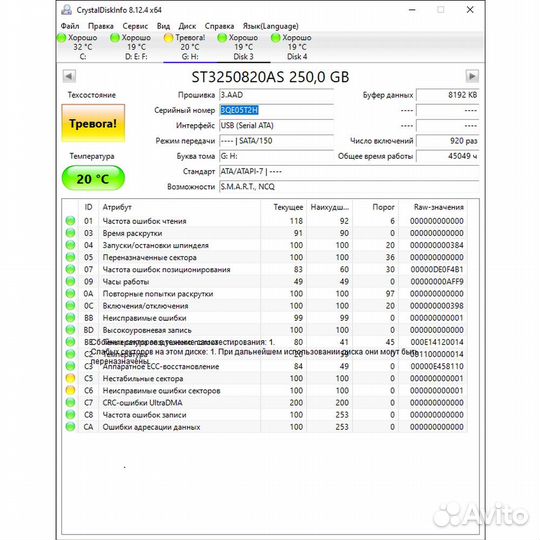Minimize the CrystalDiskInfo window
540x540 pixels.
(x=412, y=10)
